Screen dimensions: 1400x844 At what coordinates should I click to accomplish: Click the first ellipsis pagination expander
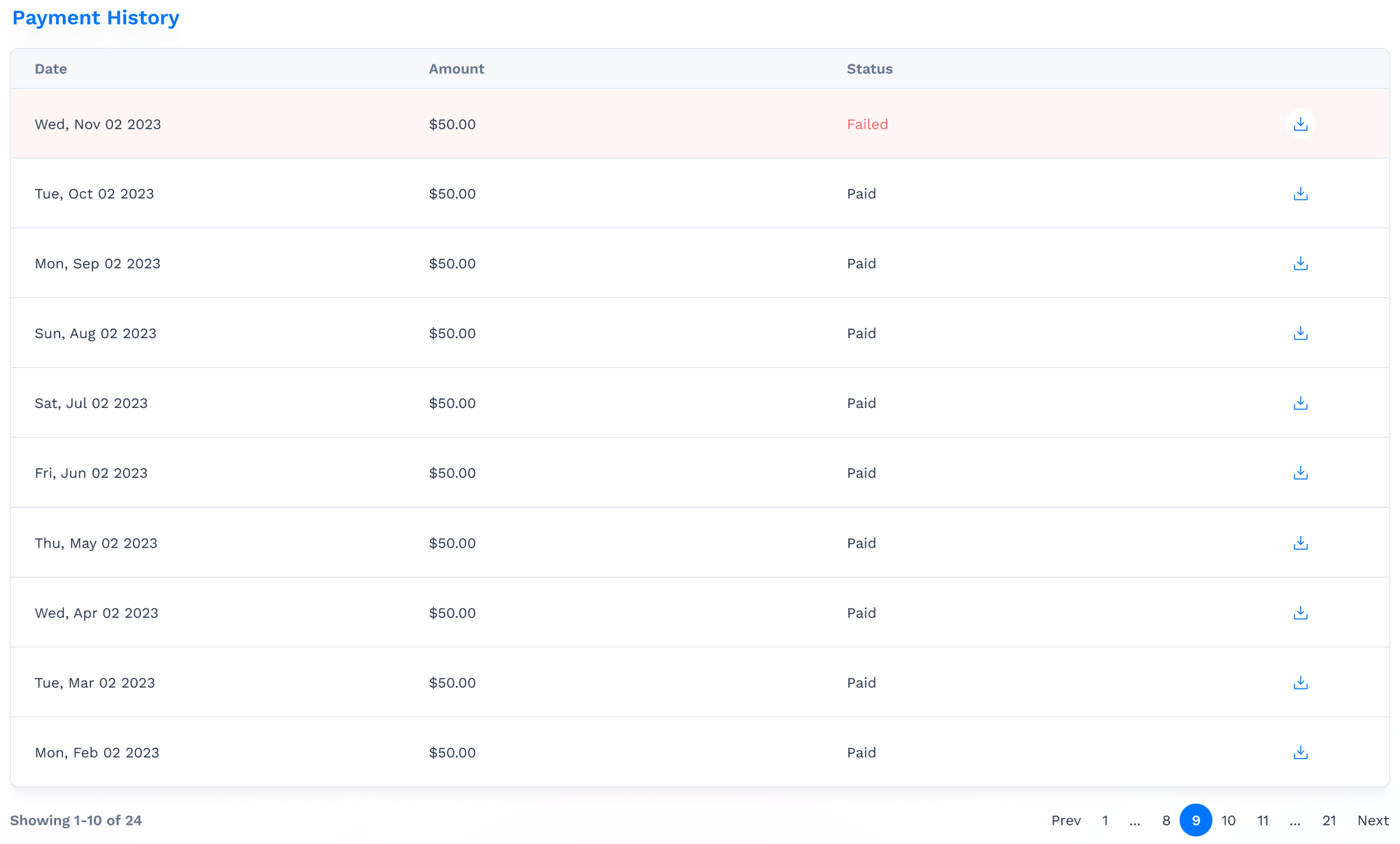pos(1135,821)
